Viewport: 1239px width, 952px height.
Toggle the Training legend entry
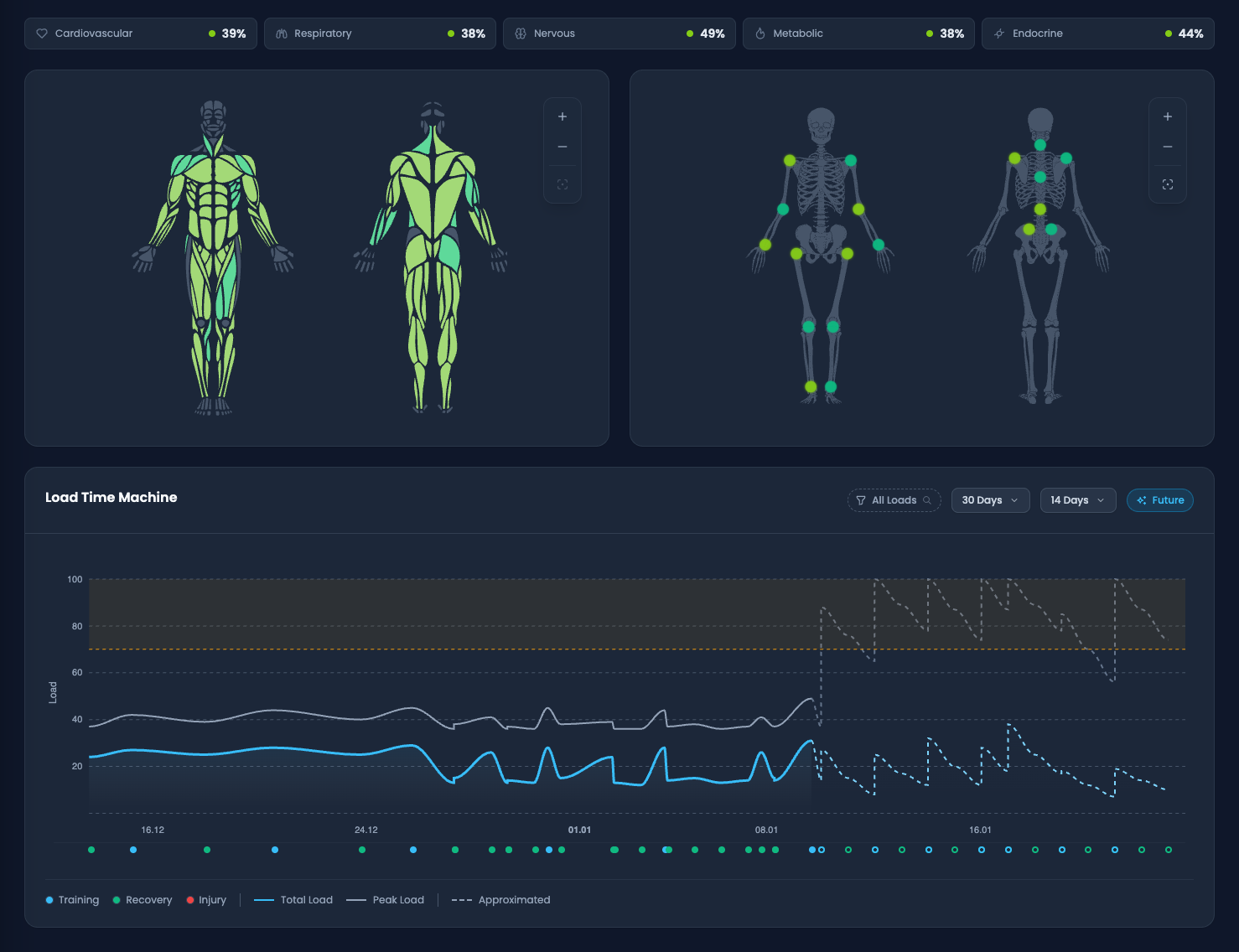[x=72, y=899]
